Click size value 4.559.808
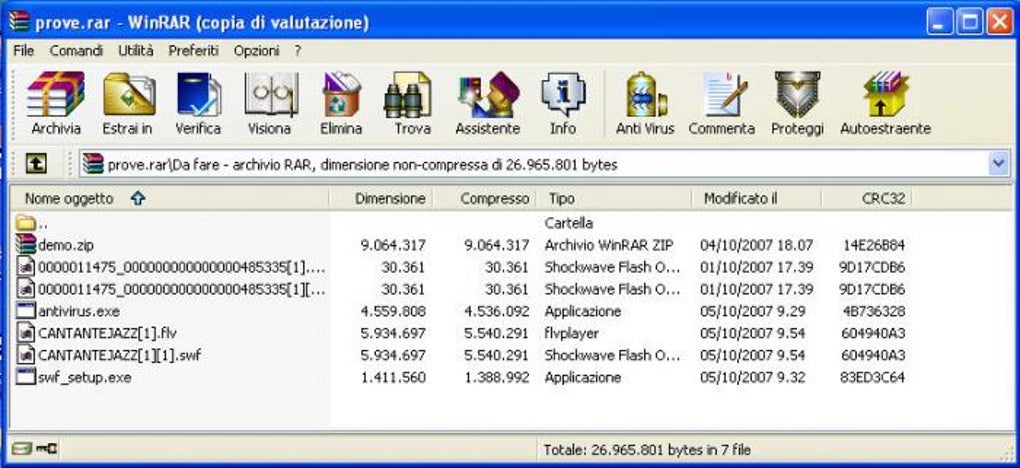 (x=393, y=311)
